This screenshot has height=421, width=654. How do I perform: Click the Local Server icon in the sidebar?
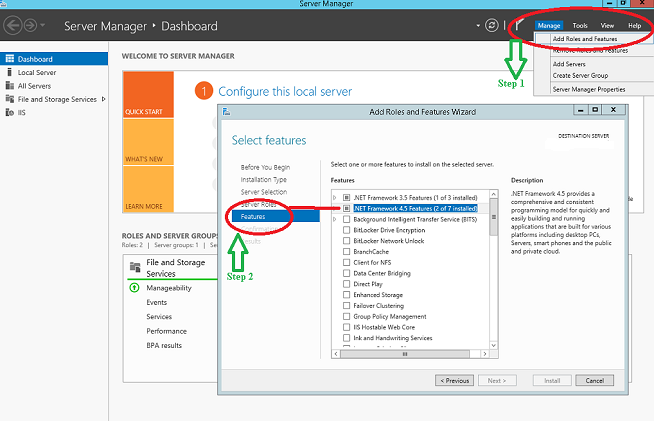(x=10, y=72)
